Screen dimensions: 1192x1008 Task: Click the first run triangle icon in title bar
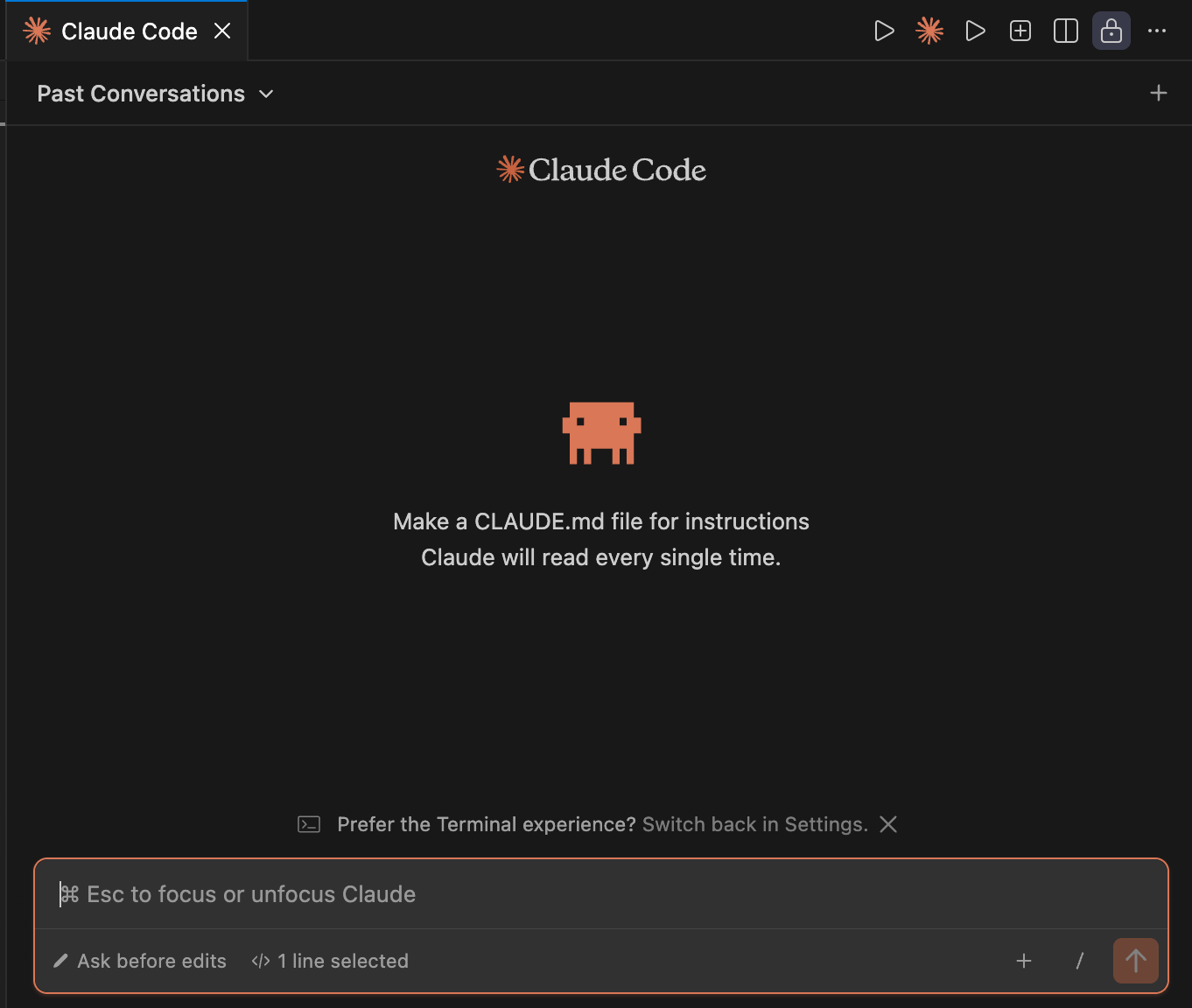click(884, 31)
